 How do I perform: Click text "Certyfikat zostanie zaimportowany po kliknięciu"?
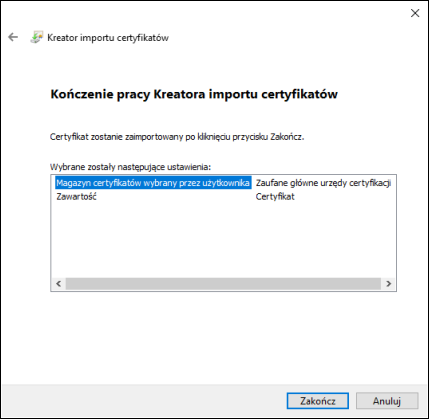(x=140, y=137)
